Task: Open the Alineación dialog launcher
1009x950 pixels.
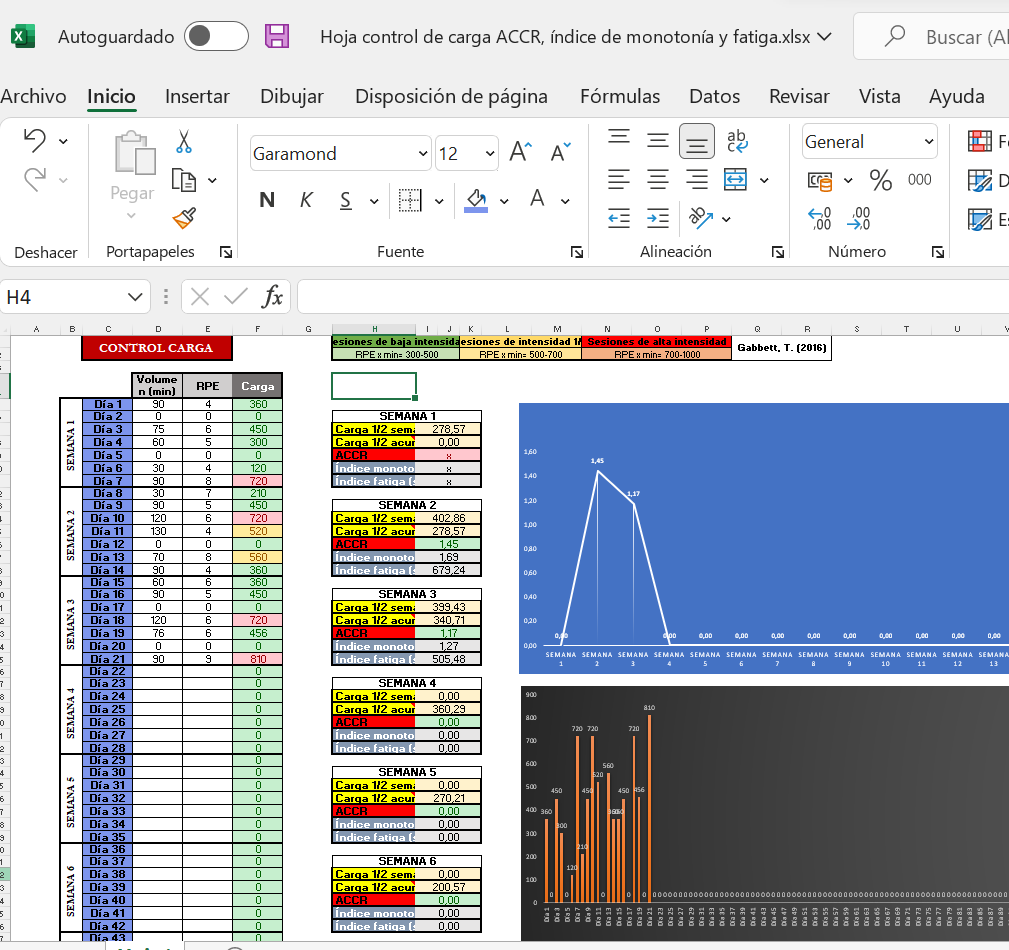Action: coord(777,252)
